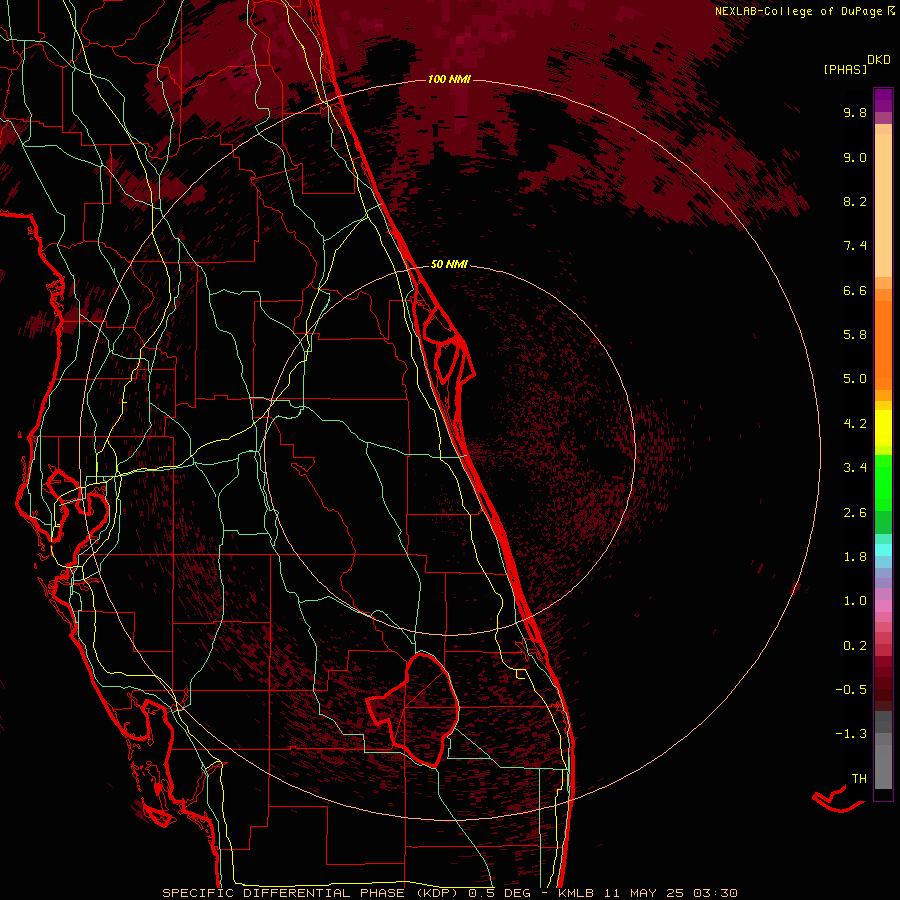Click the TH label below the scale
The height and width of the screenshot is (900, 900).
[859, 779]
